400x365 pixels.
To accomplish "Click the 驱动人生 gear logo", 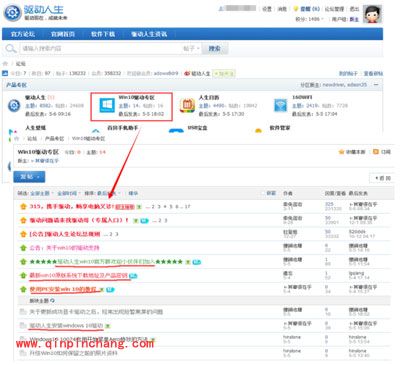I will tap(12, 13).
